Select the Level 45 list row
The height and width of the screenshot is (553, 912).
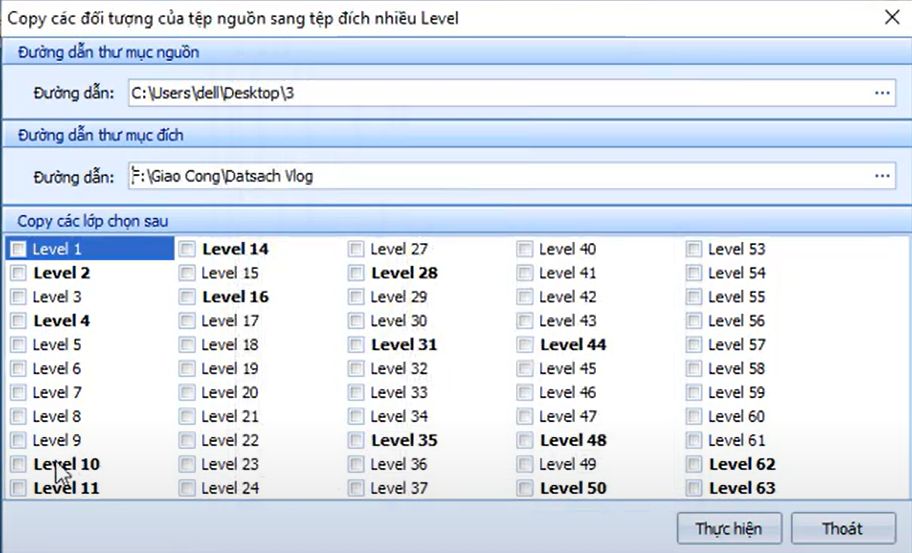(x=596, y=368)
